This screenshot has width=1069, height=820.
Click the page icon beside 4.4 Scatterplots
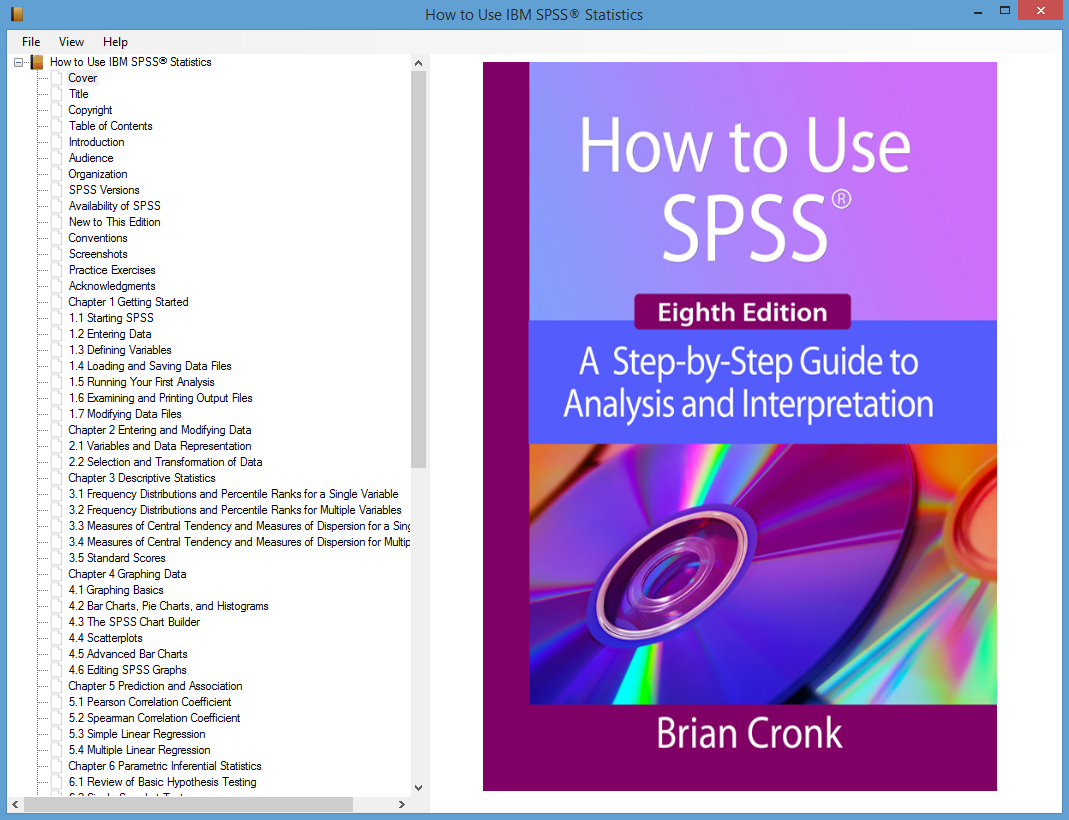[57, 638]
